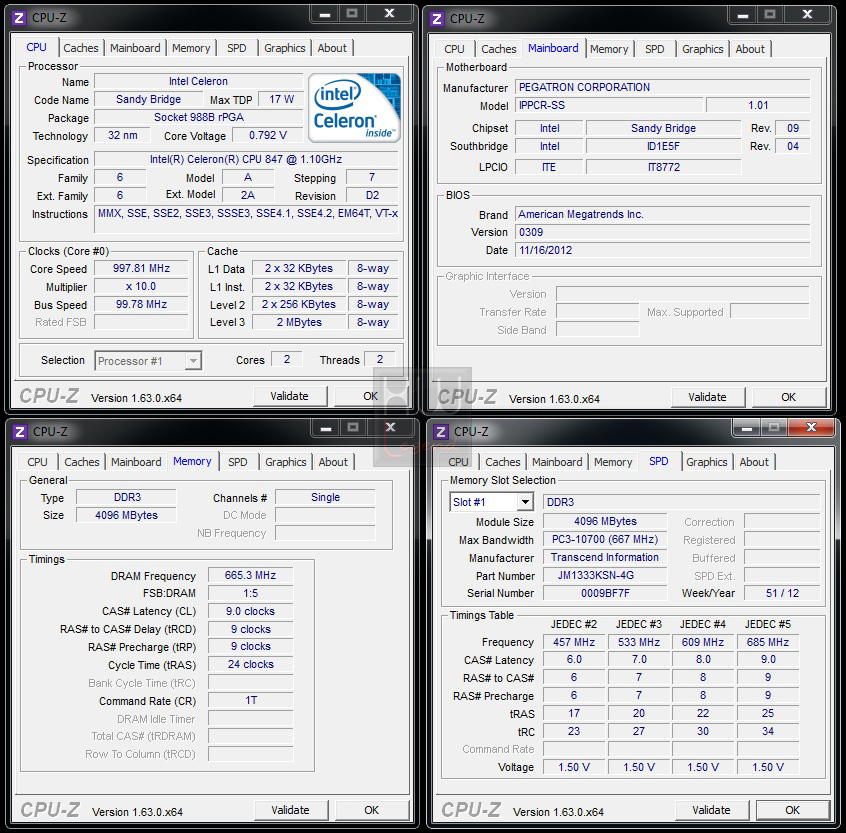The height and width of the screenshot is (833, 846).
Task: Click CPU-Z logo icon in CPU window title bar
Action: pos(19,18)
